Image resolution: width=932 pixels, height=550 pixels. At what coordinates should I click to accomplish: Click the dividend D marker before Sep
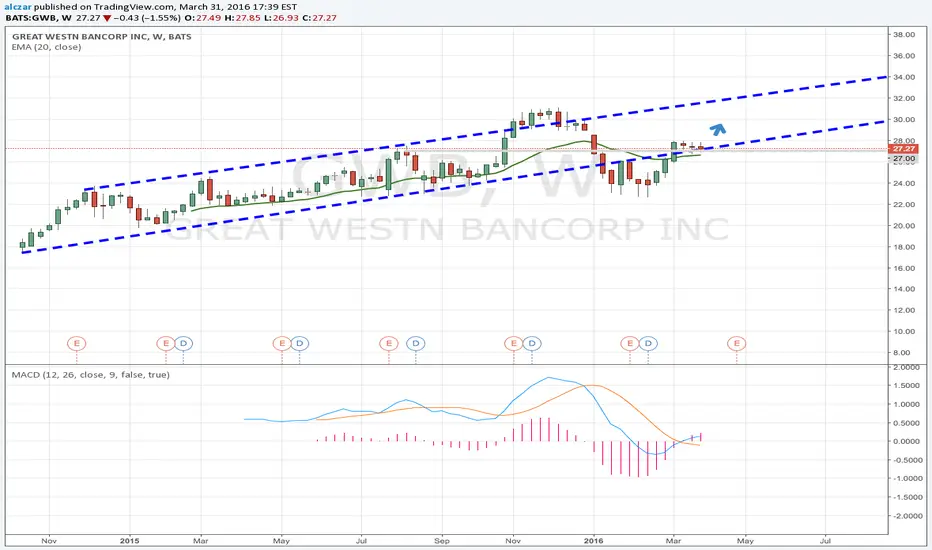click(x=415, y=343)
